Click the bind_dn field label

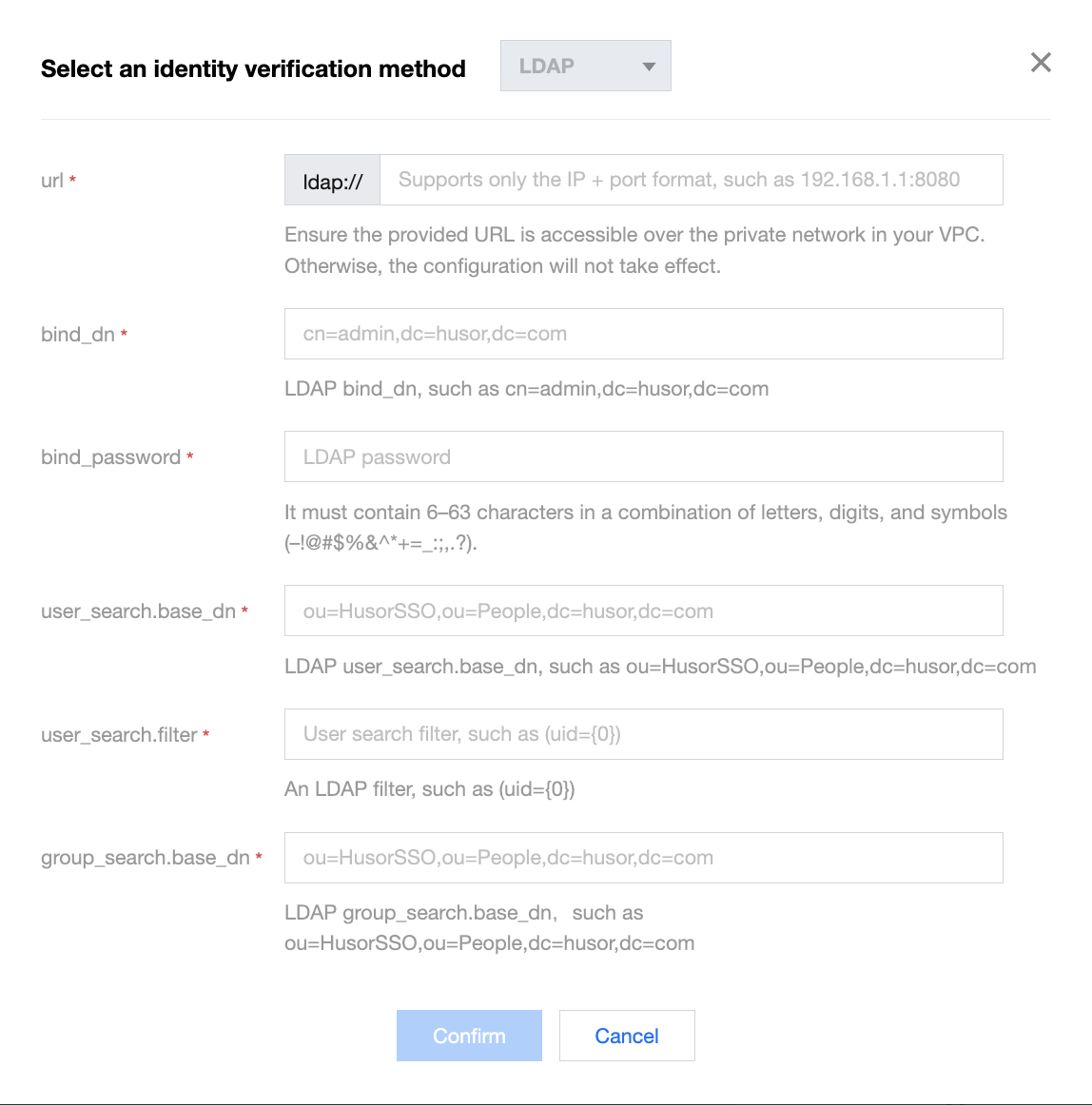(x=78, y=335)
